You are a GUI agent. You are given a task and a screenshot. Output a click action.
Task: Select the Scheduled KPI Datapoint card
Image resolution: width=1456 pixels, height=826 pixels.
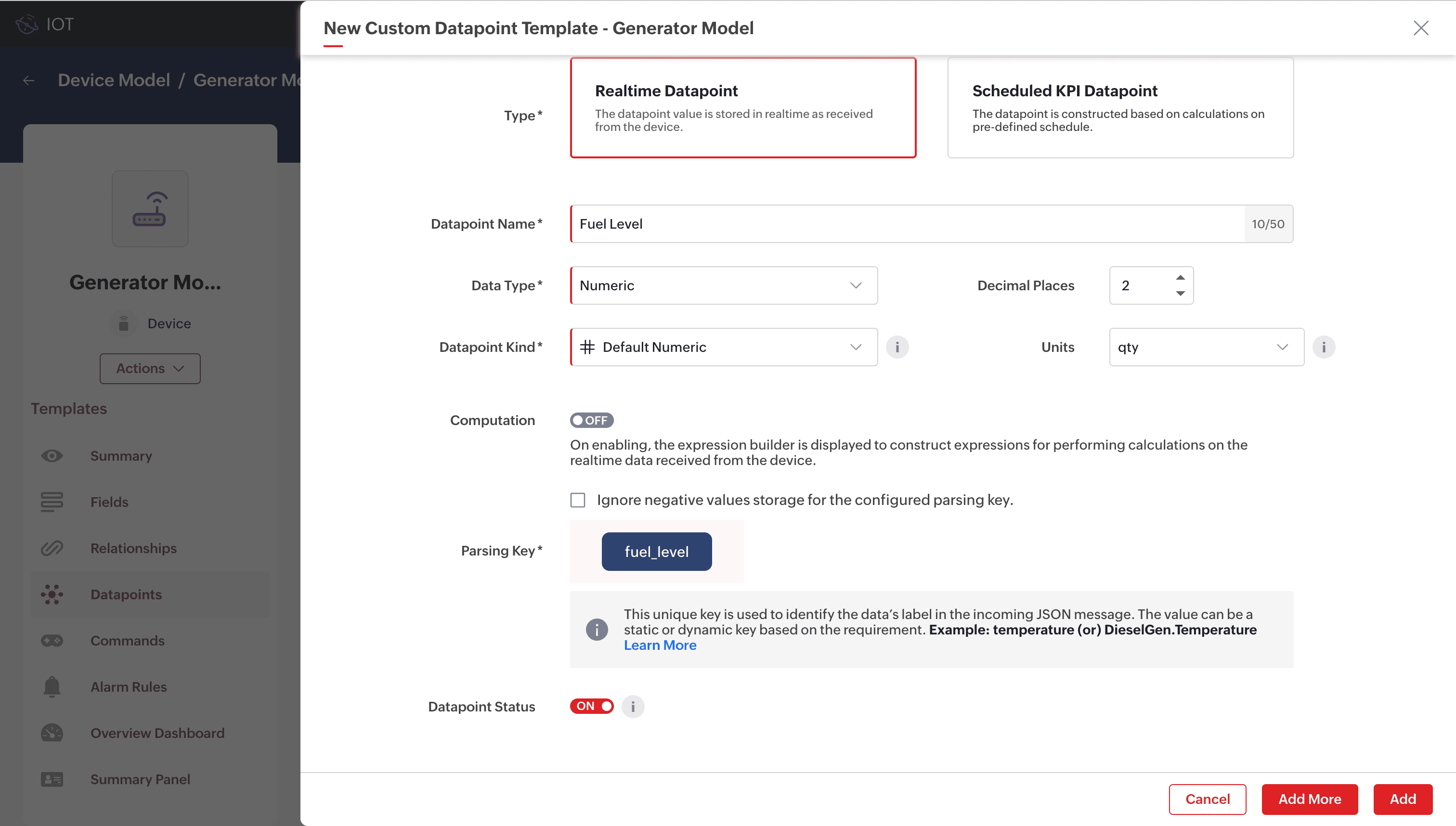pyautogui.click(x=1120, y=107)
